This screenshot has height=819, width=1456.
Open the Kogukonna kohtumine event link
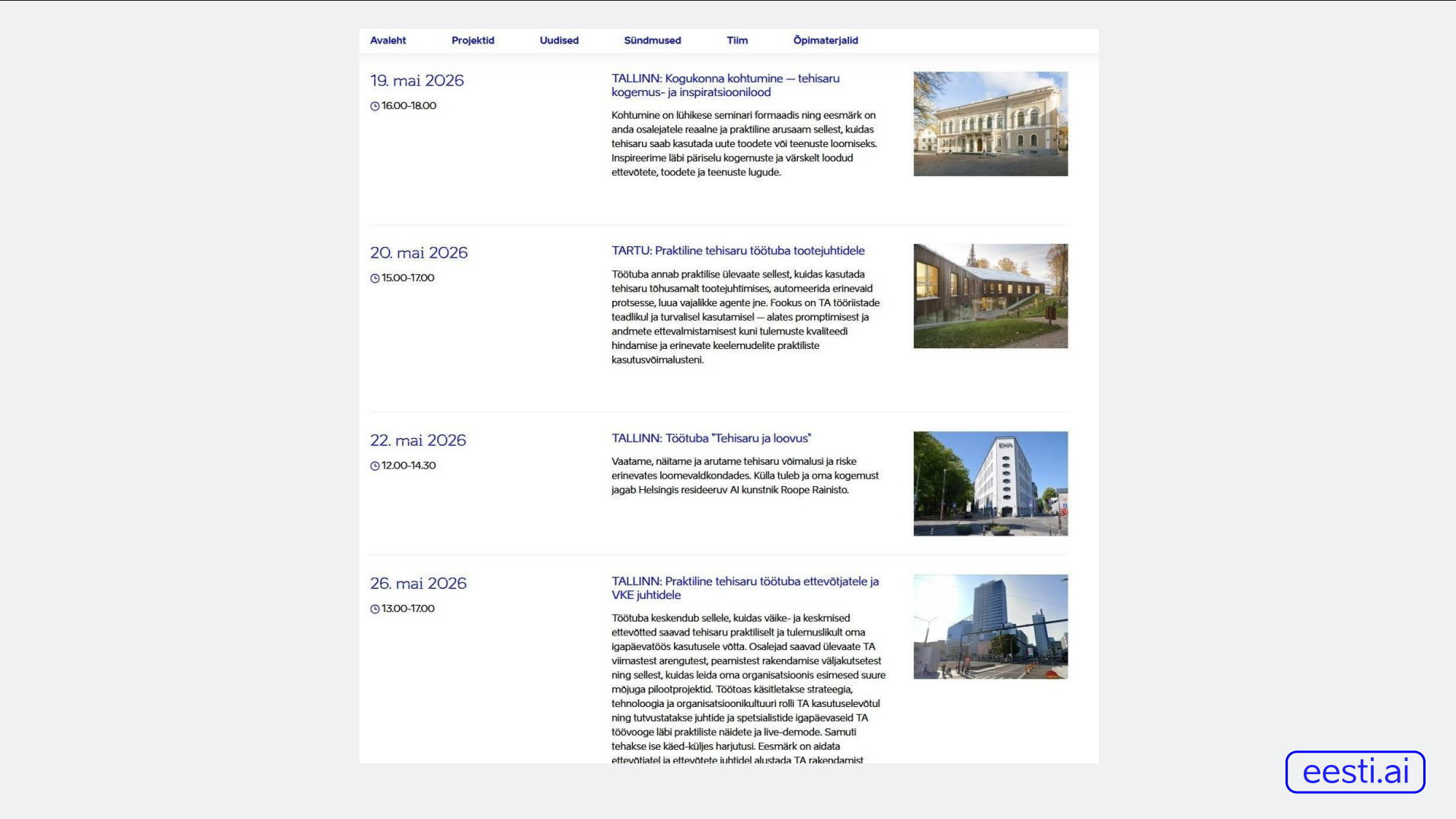726,85
